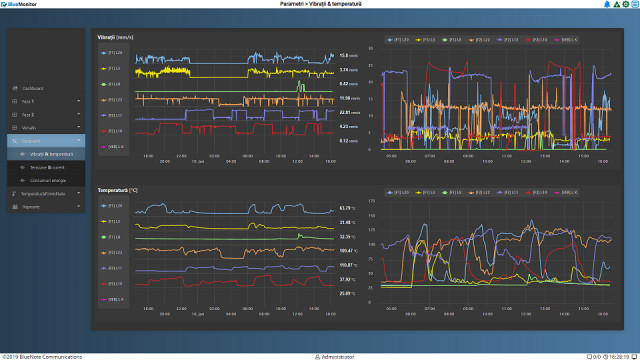The width and height of the screenshot is (640, 360).
Task: Toggle blue [F1] L20 in Temperatură side legend
Action: point(112,206)
